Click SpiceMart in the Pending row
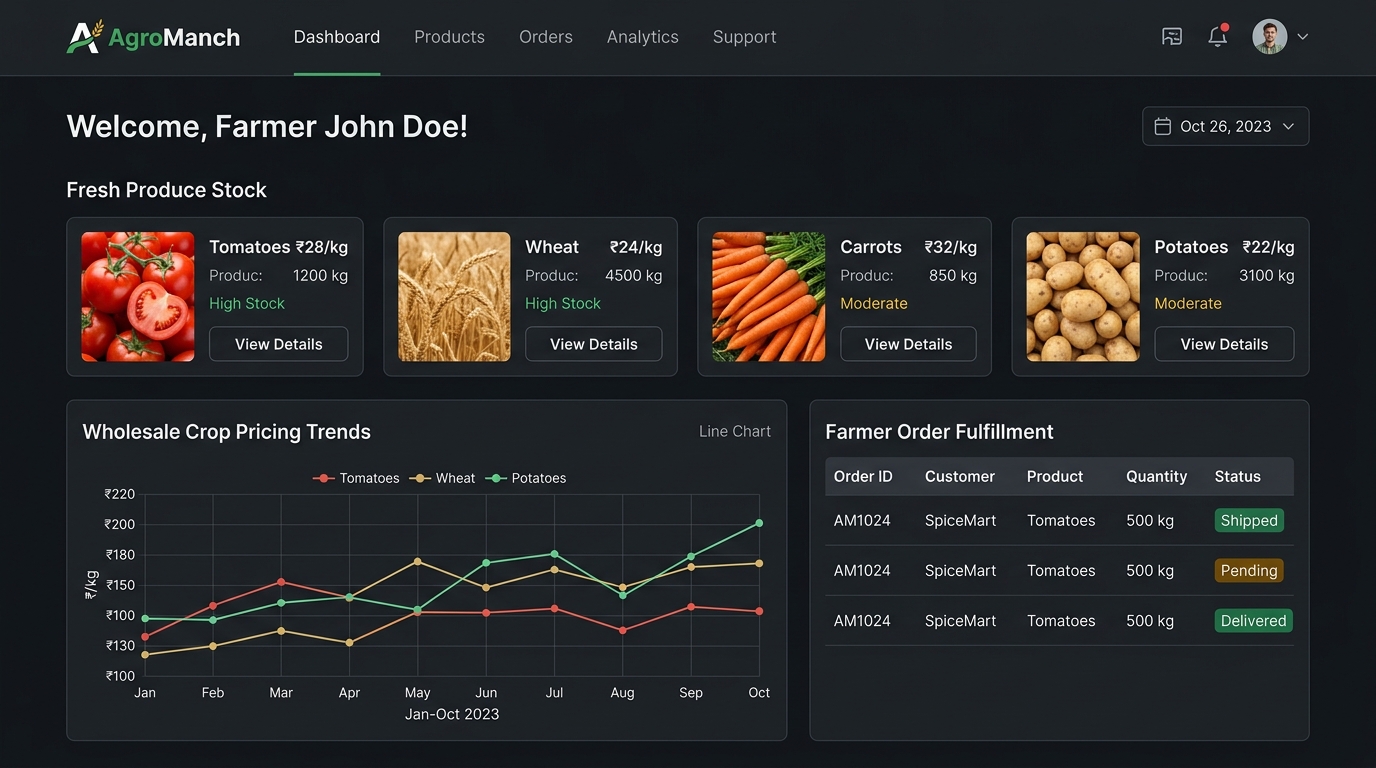Viewport: 1376px width, 768px height. tap(960, 570)
